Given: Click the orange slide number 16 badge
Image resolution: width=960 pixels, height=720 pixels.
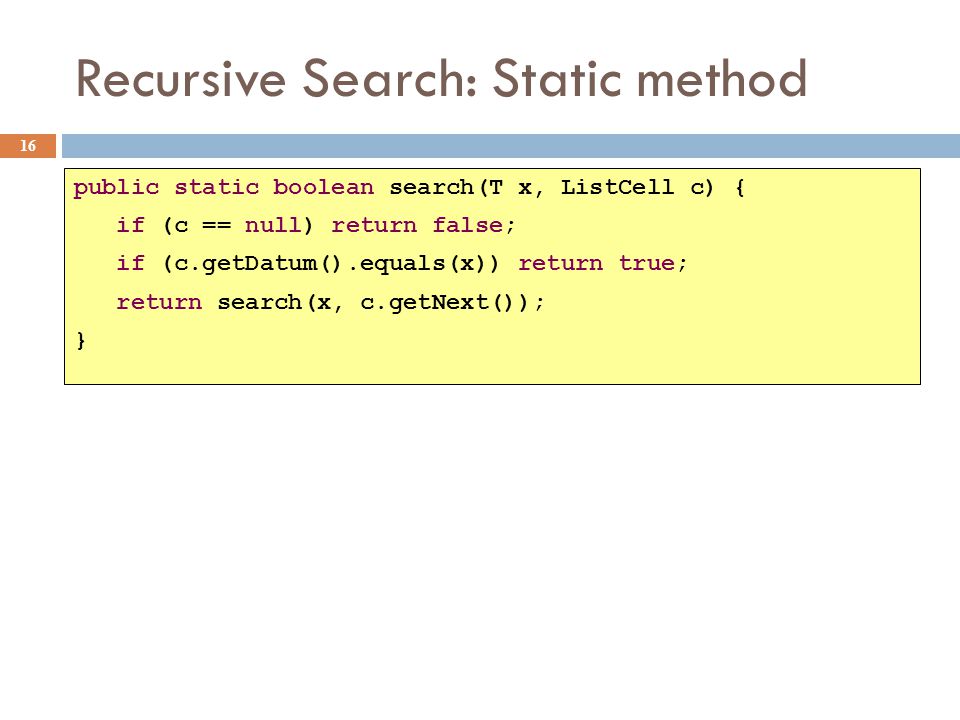Looking at the screenshot, I should [x=28, y=146].
